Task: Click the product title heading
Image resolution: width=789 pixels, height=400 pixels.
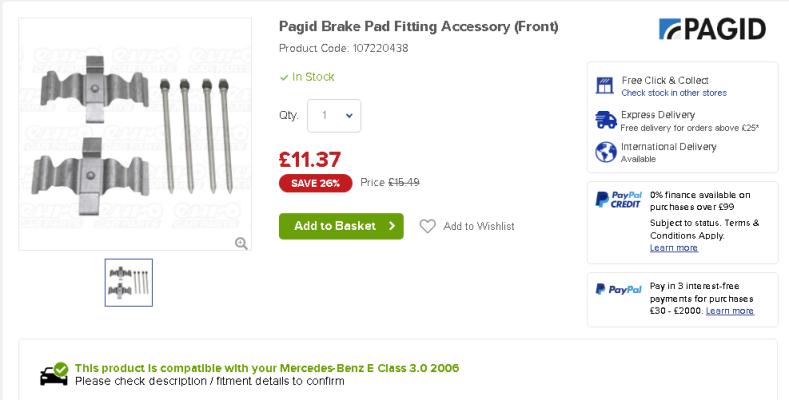Action: click(x=418, y=26)
